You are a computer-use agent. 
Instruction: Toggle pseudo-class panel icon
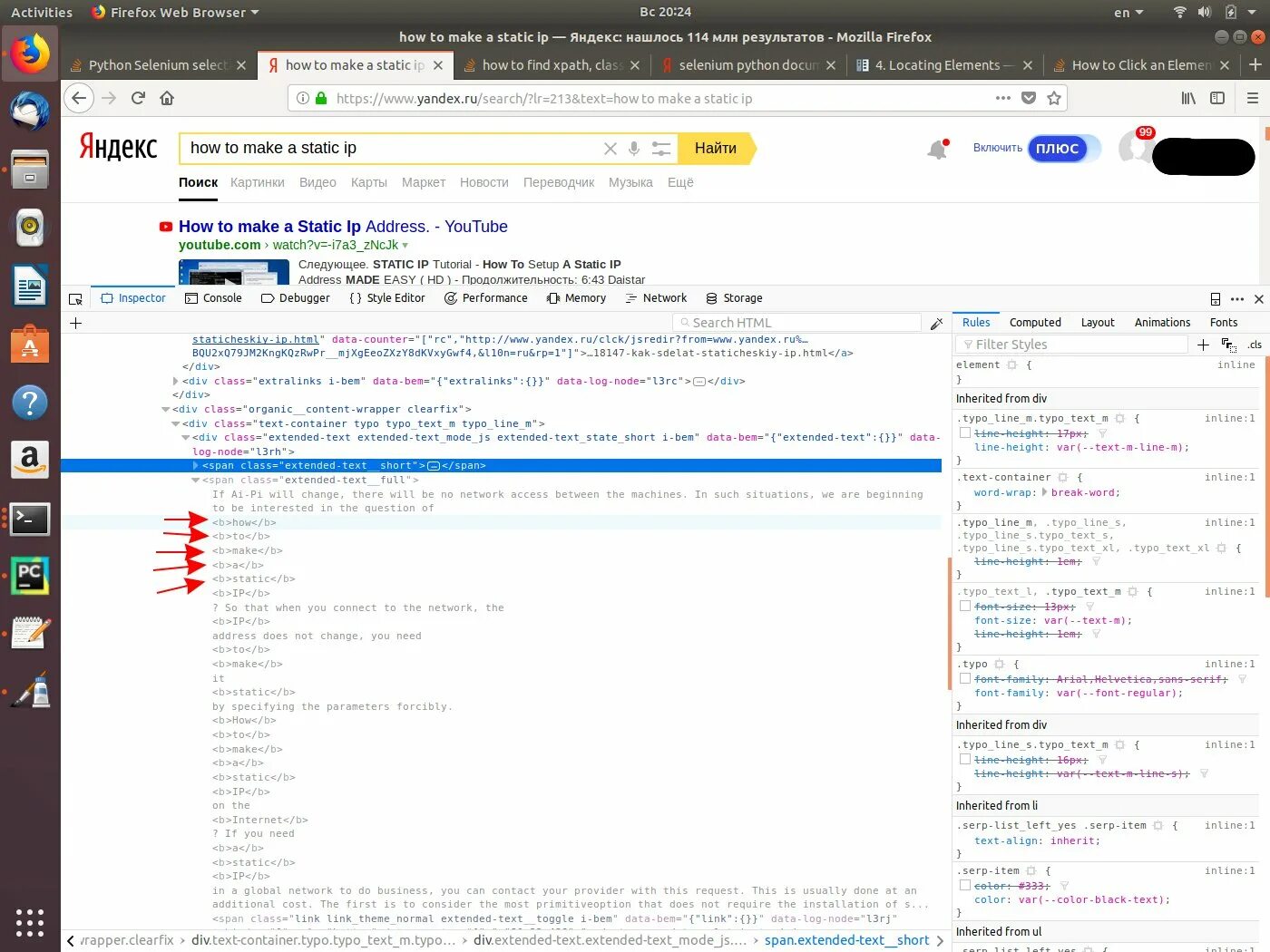(1229, 345)
